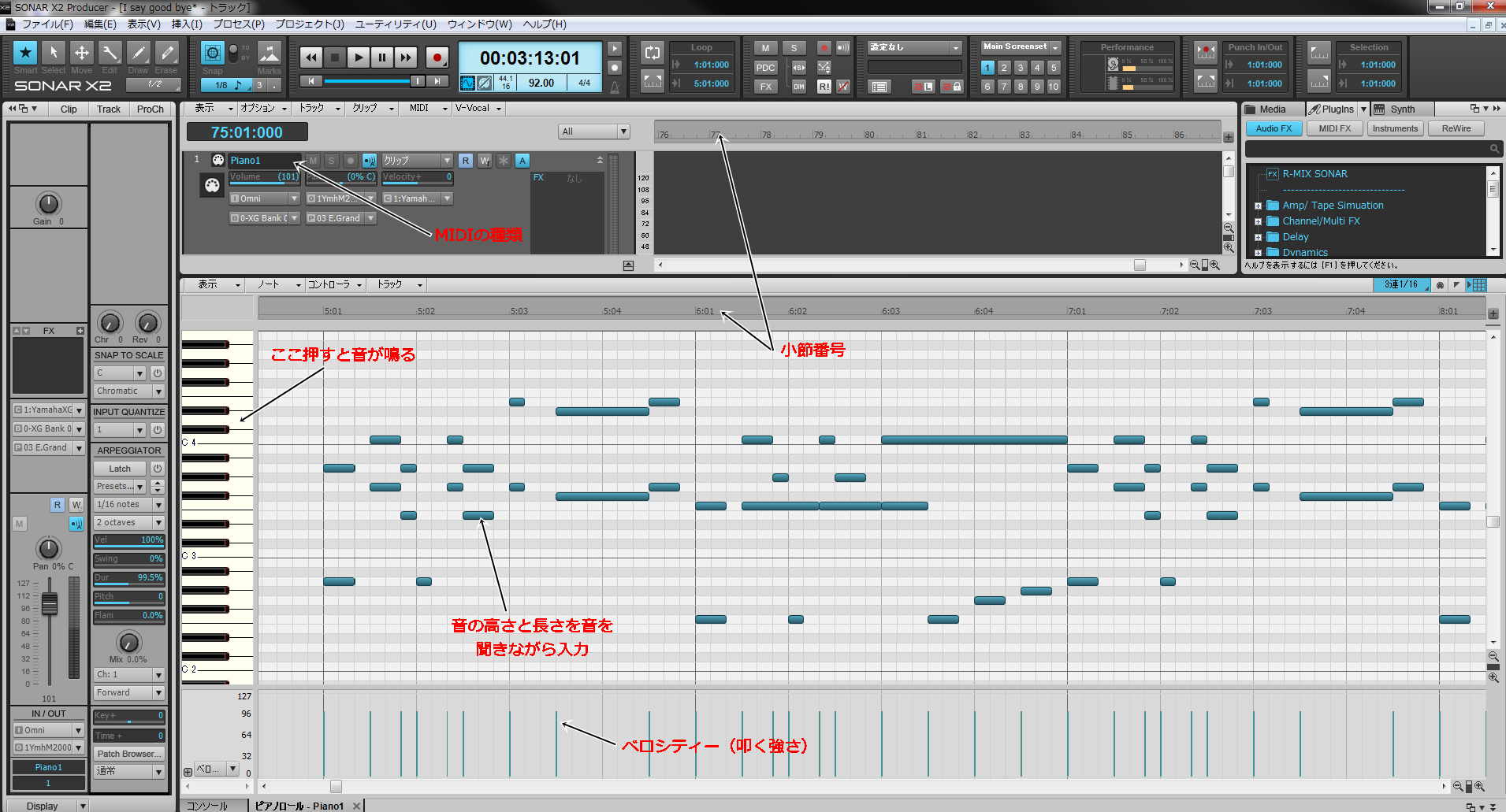Switch to the Clip inspector tab

click(69, 109)
